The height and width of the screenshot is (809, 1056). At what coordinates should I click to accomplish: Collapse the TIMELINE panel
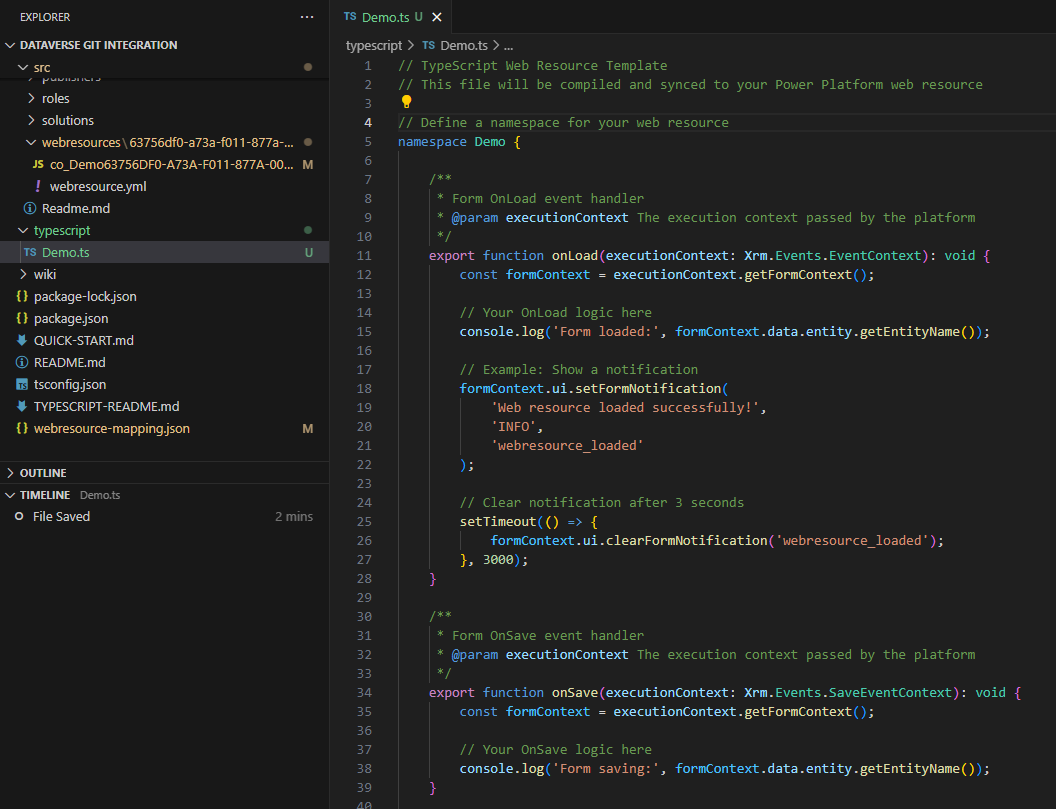[x=164, y=495]
